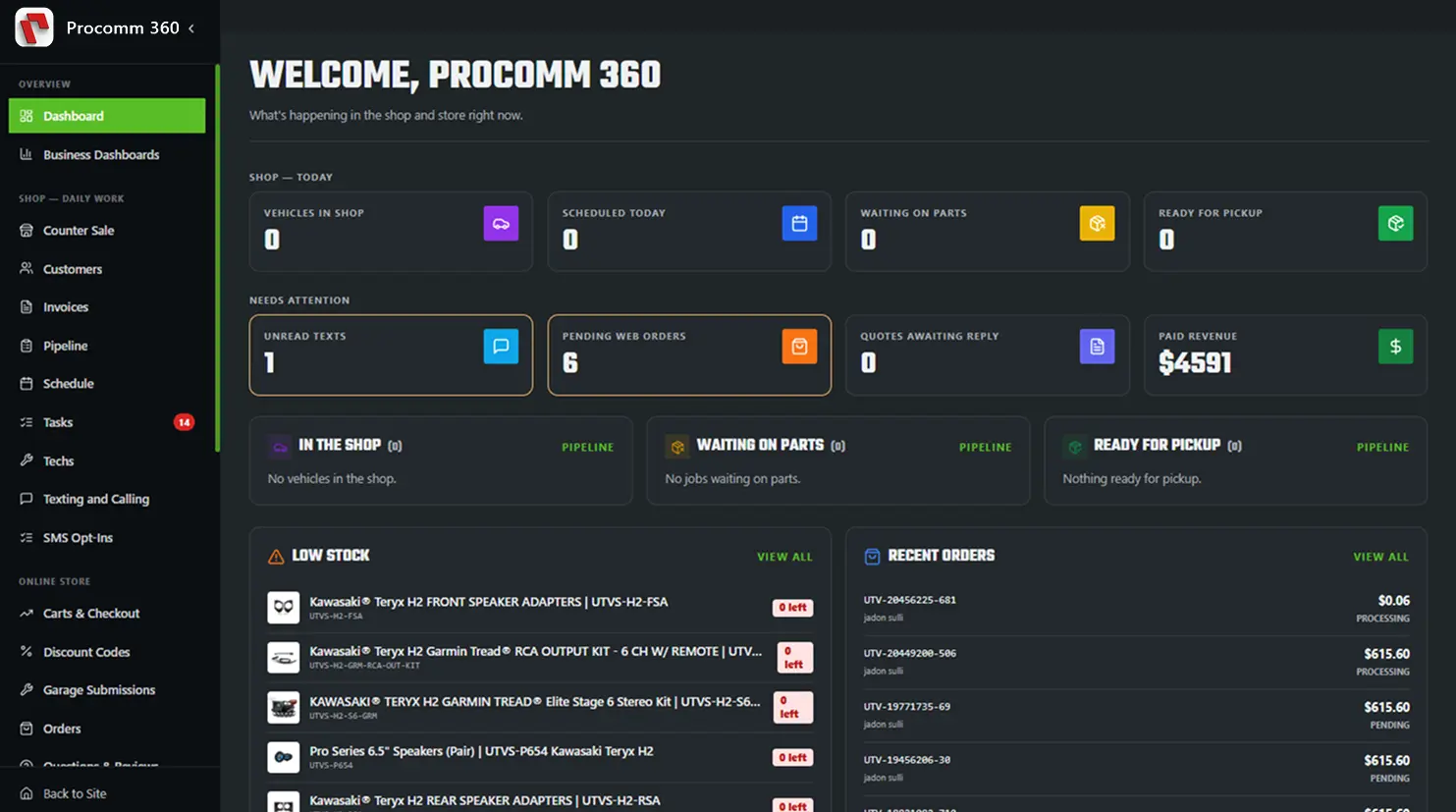
Task: Collapse the sidebar with the chevron arrow
Action: point(191,28)
